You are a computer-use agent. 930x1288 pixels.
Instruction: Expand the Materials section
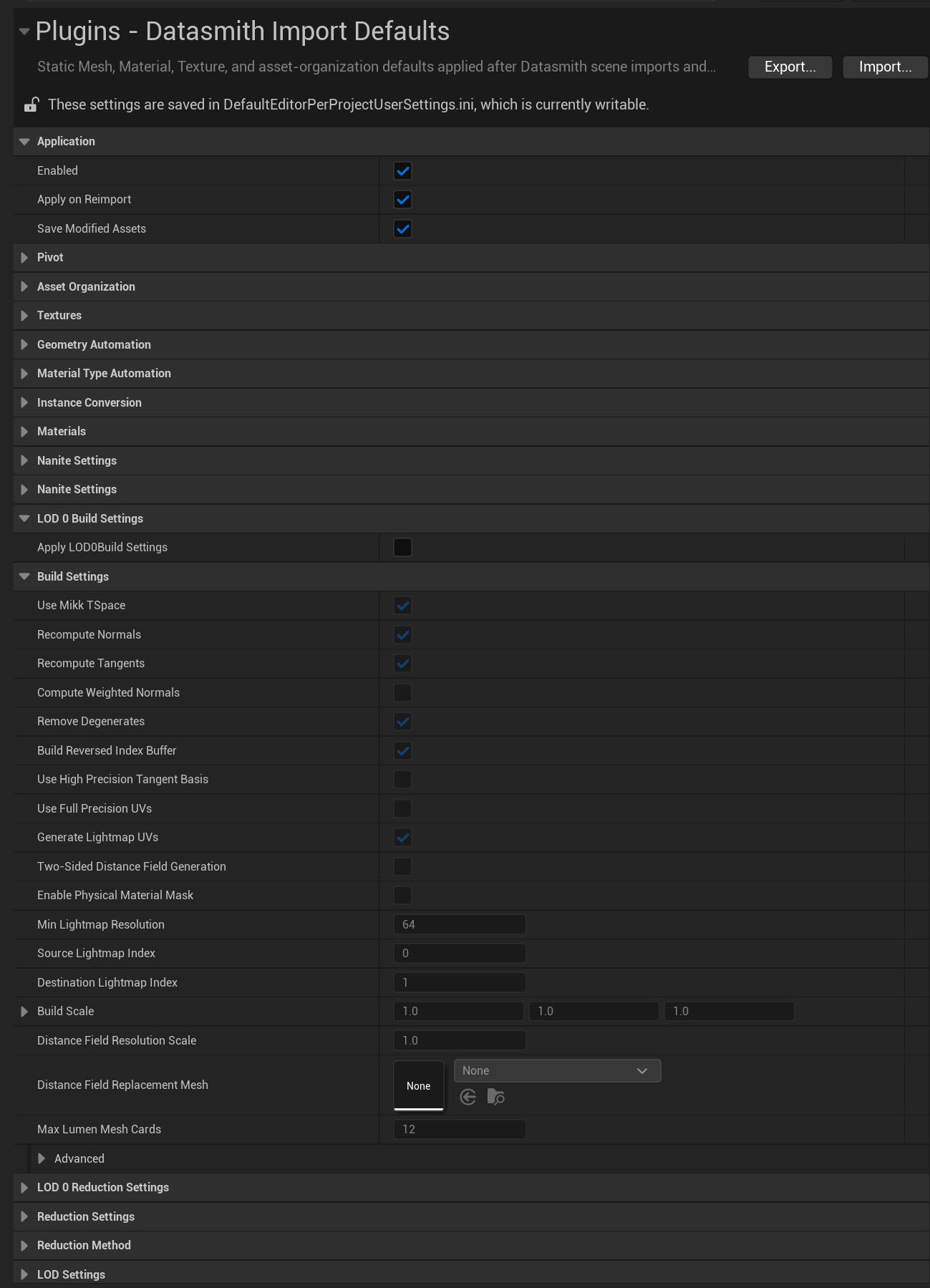click(24, 432)
